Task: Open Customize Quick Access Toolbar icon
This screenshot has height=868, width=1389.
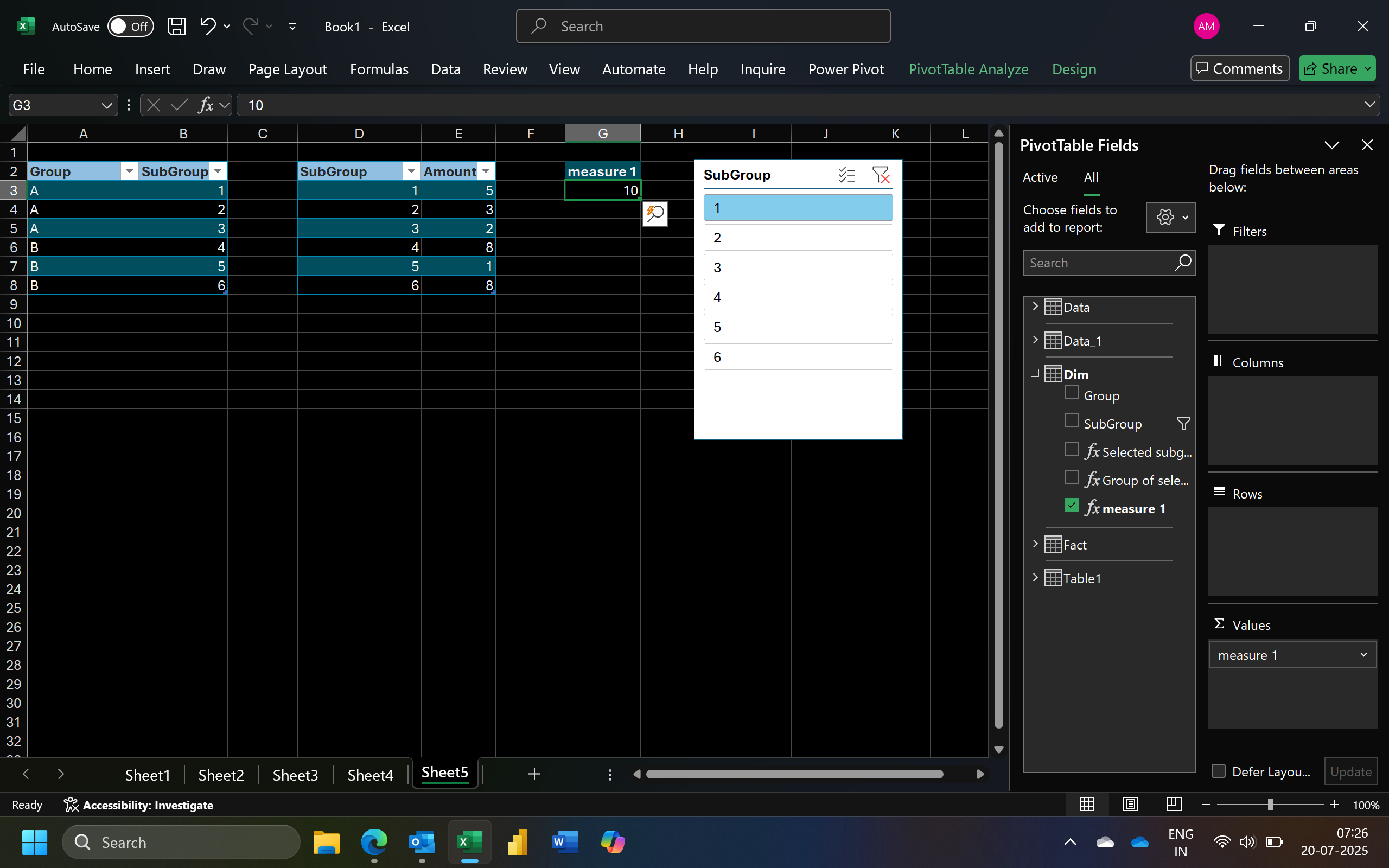Action: tap(292, 27)
